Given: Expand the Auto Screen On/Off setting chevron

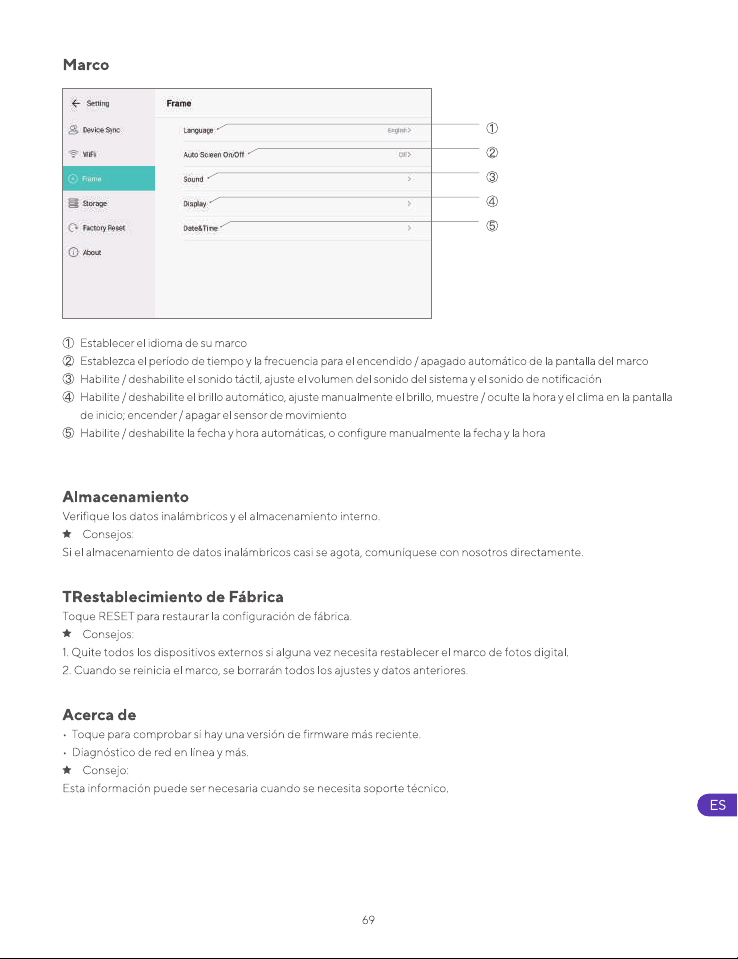Looking at the screenshot, I should point(409,155).
